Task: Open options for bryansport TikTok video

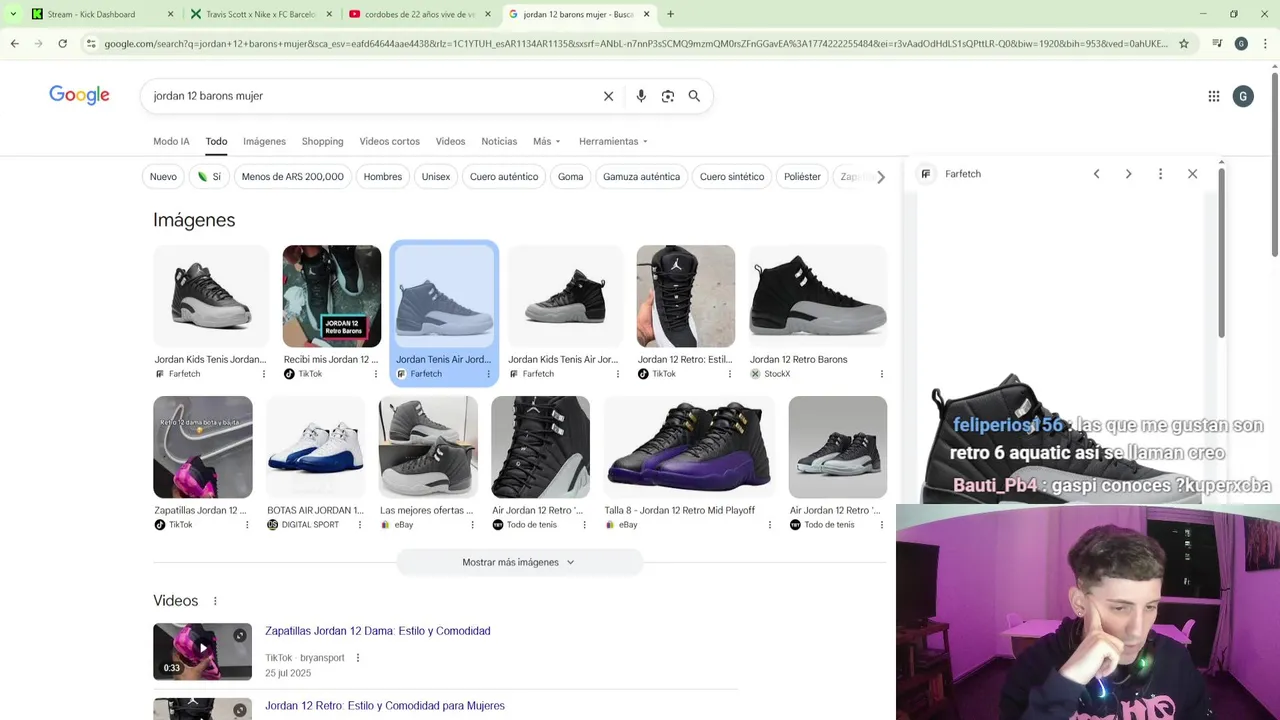Action: click(357, 658)
